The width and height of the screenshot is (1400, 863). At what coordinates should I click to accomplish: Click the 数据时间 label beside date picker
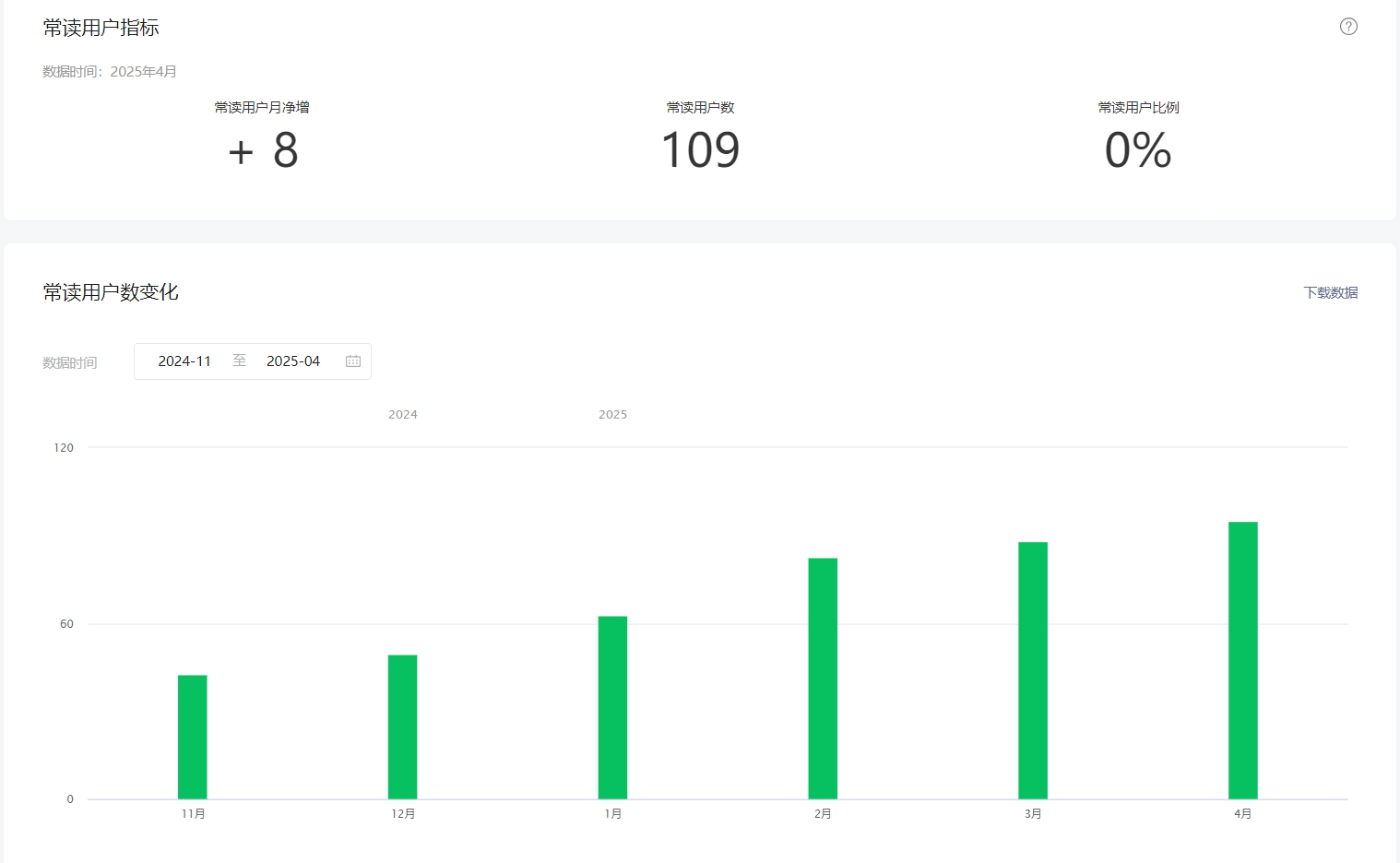(x=70, y=362)
